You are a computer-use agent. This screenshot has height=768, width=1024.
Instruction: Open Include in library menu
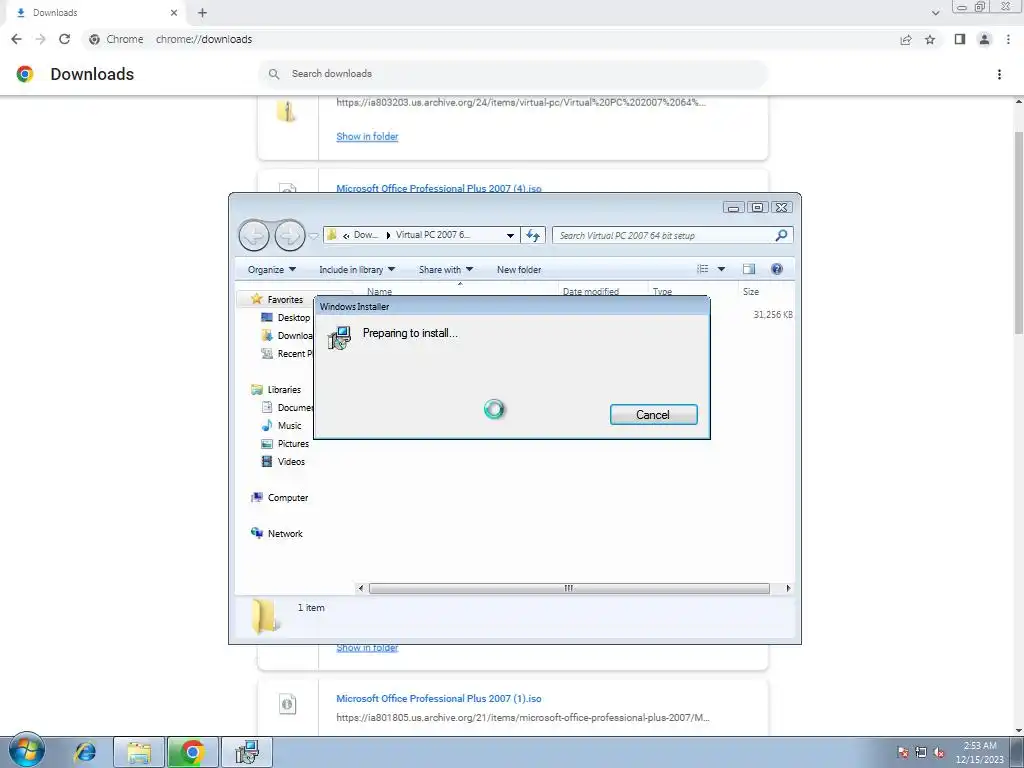point(357,269)
